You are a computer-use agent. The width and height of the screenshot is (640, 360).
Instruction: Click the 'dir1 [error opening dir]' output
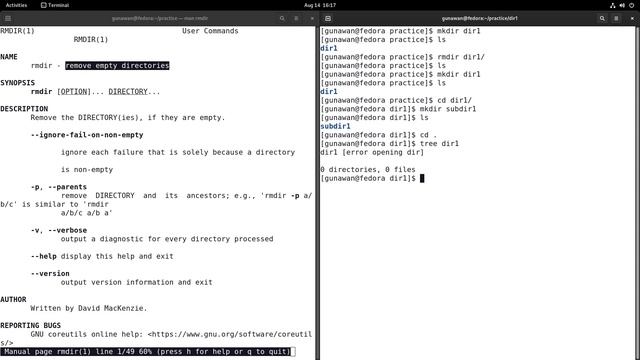[x=372, y=152]
